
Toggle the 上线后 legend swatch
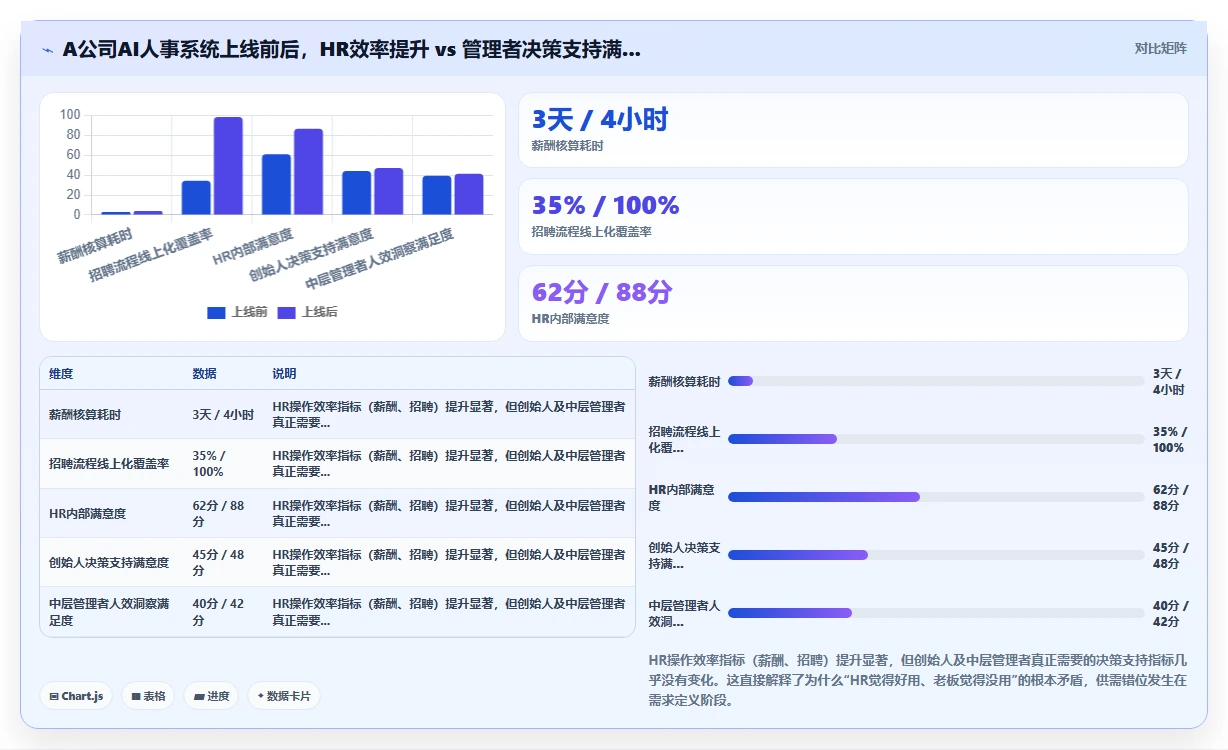[x=287, y=312]
